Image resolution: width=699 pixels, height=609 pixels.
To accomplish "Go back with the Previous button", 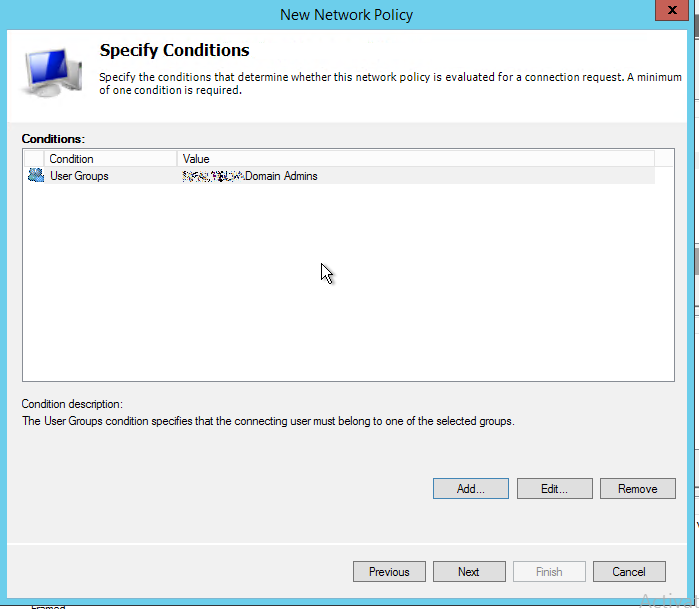I will (x=389, y=572).
